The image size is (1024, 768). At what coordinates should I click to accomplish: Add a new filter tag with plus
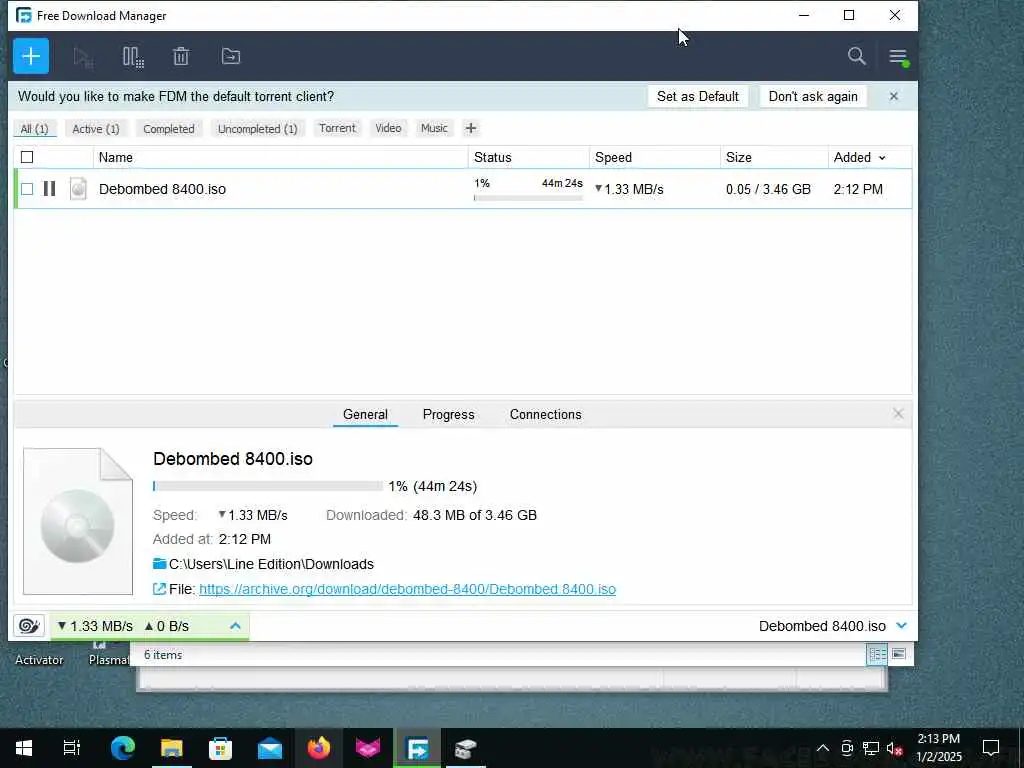tap(471, 128)
